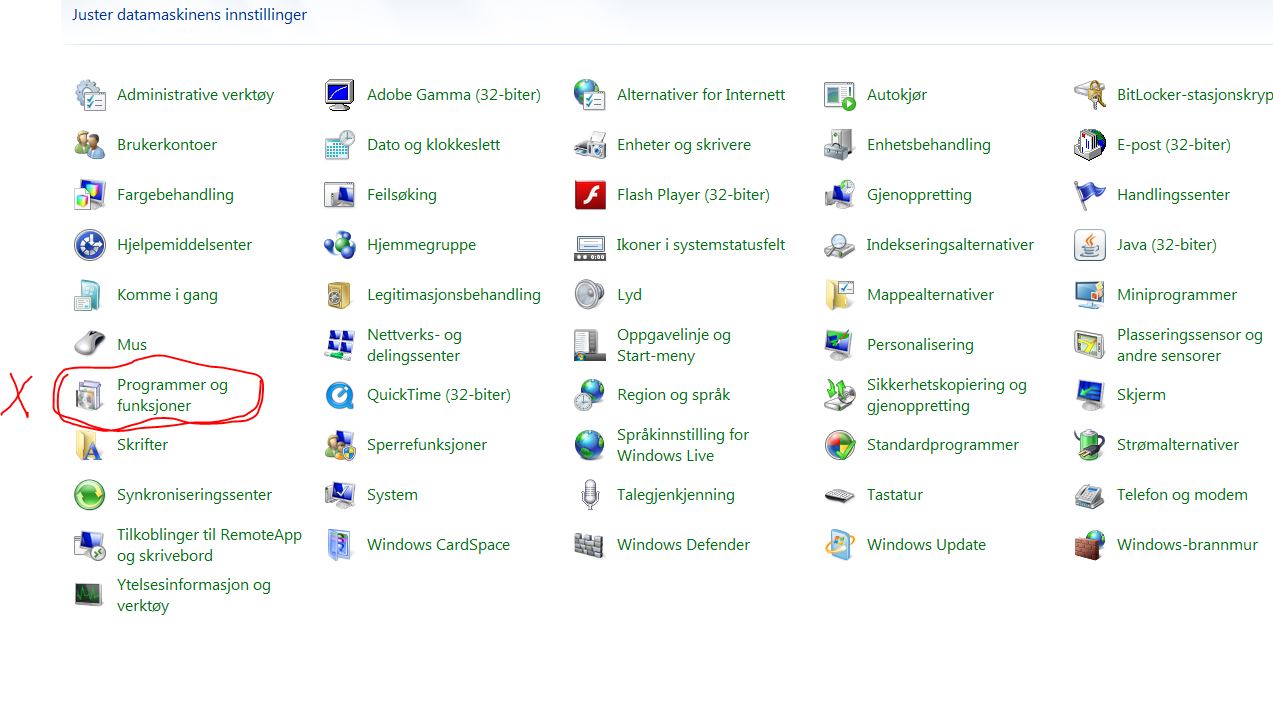Open the Enhetsbehandling icon
Image resolution: width=1273 pixels, height=720 pixels.
click(840, 145)
